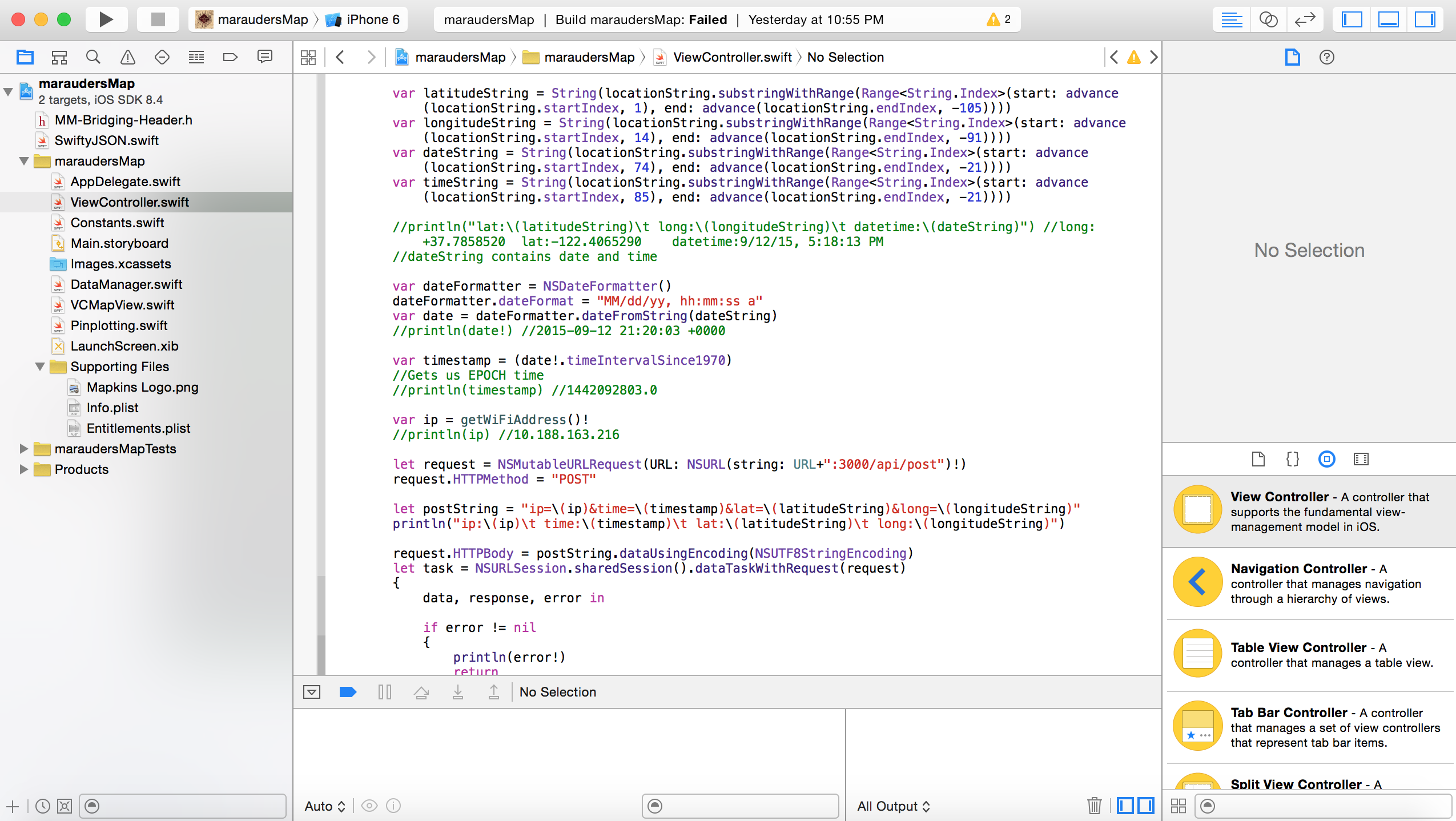Show the Assistant editor

[x=1268, y=19]
